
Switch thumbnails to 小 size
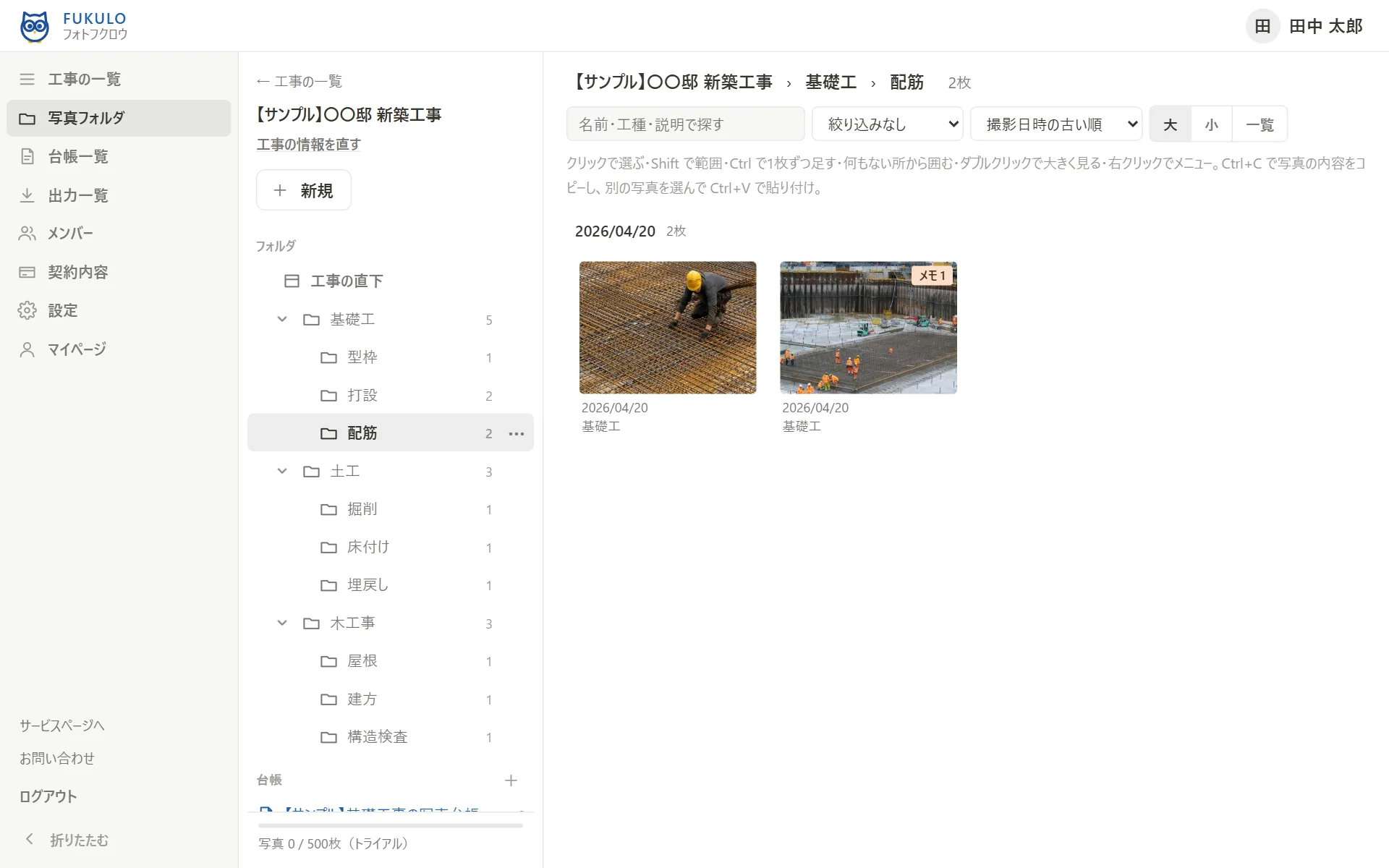[1211, 124]
